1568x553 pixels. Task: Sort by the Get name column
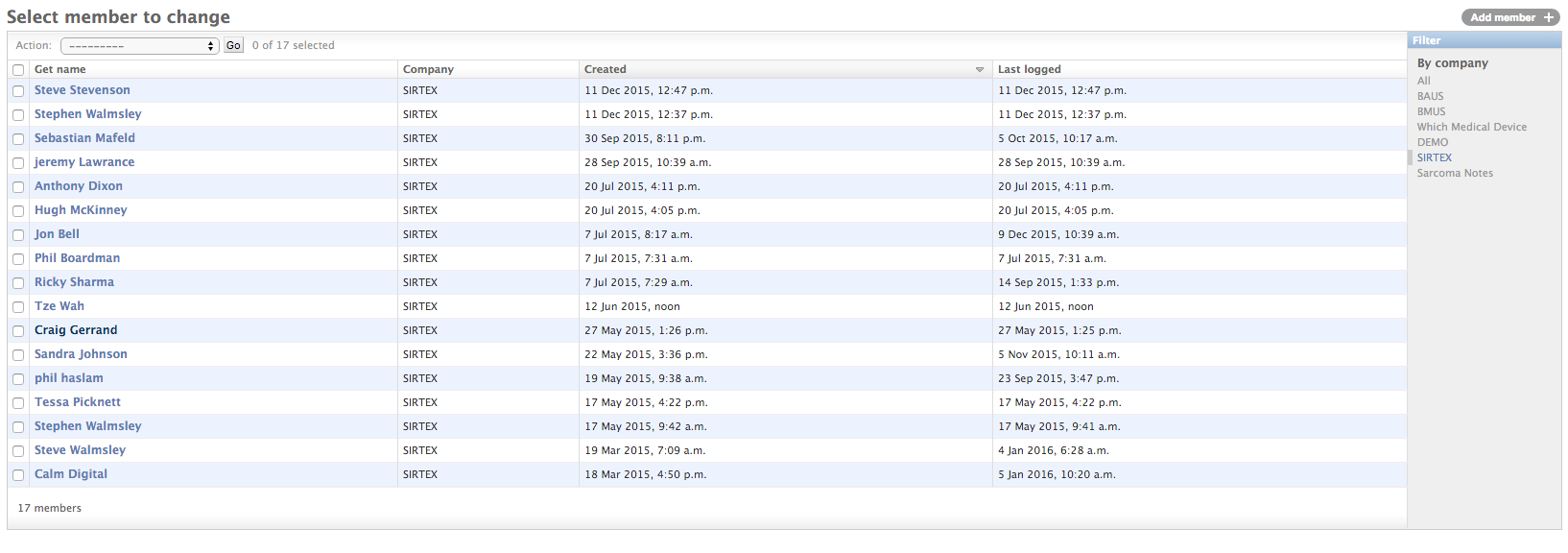60,69
